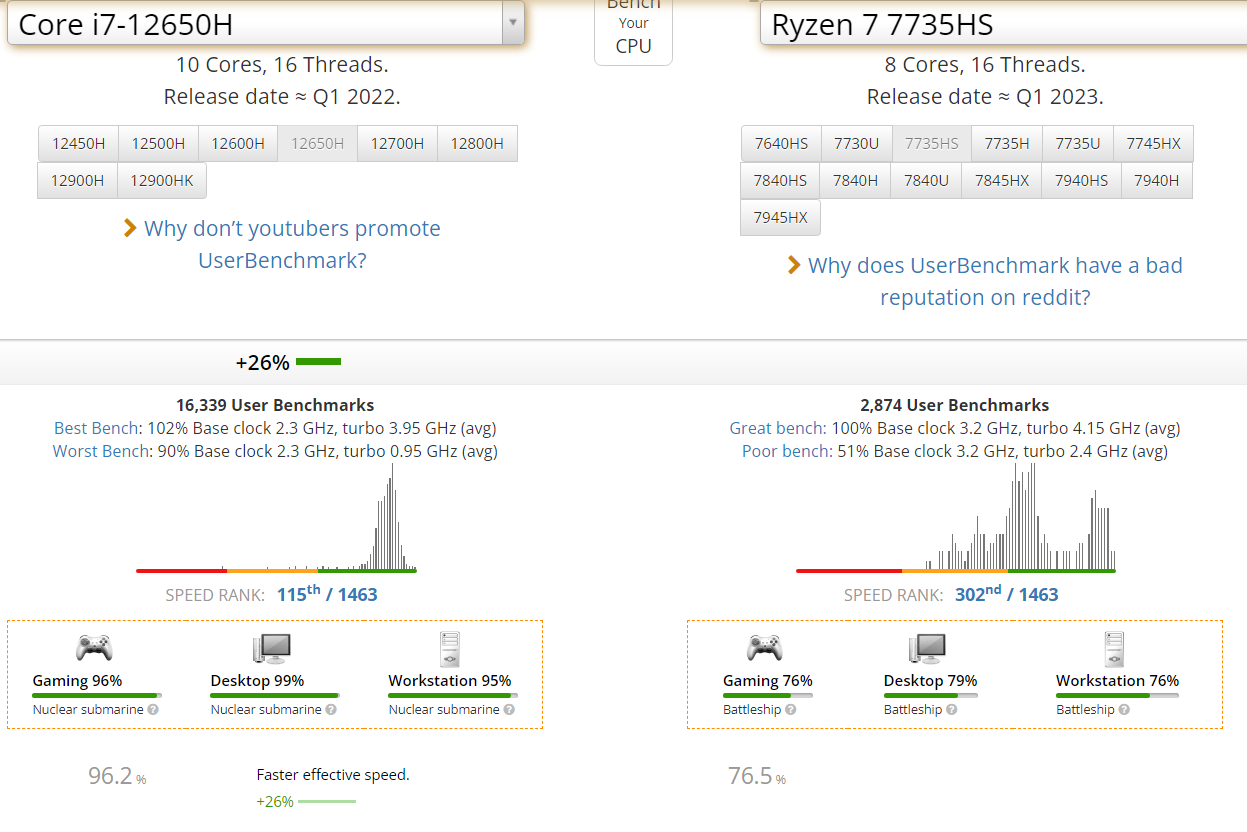Select the 7735H model tab

[1007, 143]
